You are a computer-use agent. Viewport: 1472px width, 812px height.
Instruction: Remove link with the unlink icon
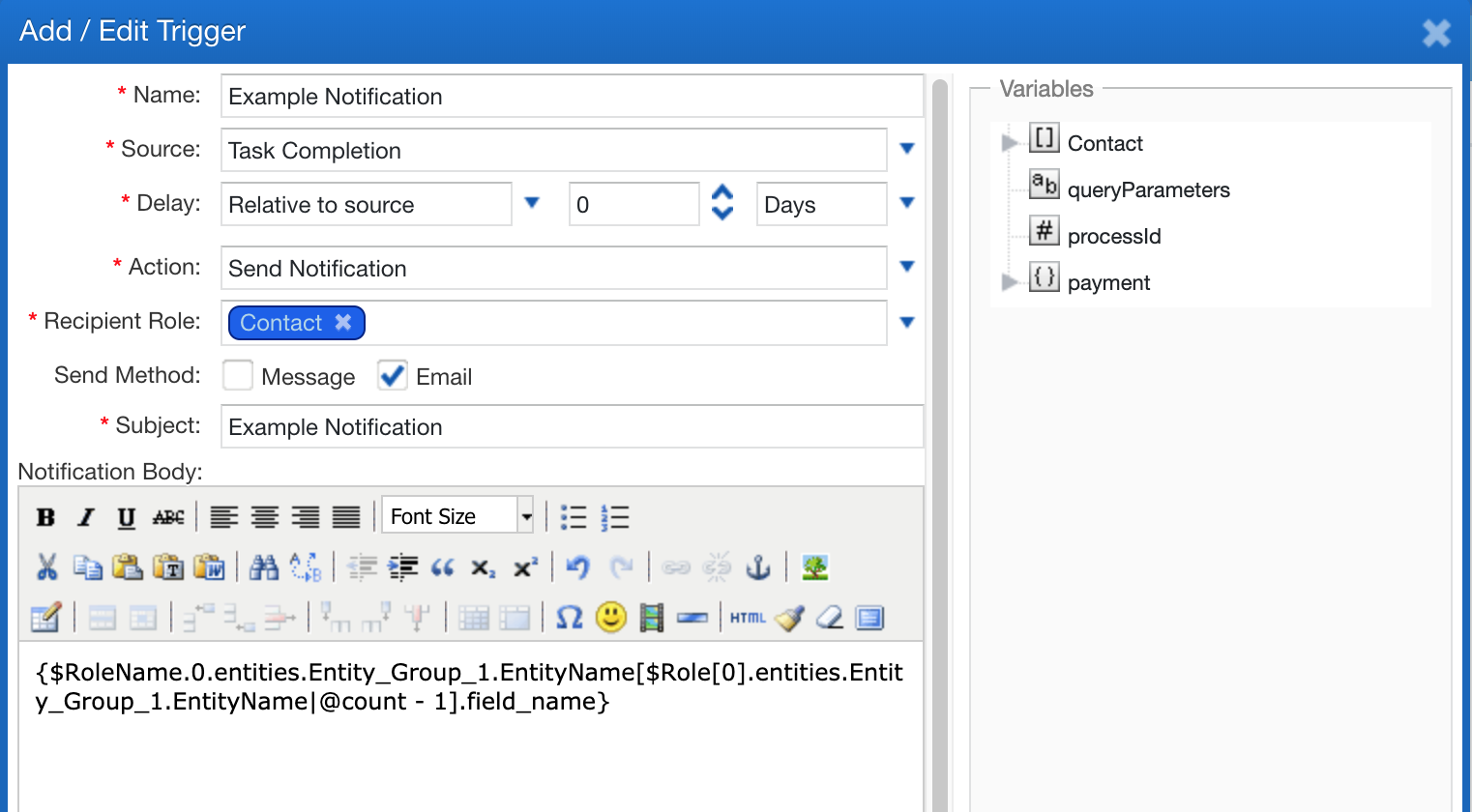point(717,567)
